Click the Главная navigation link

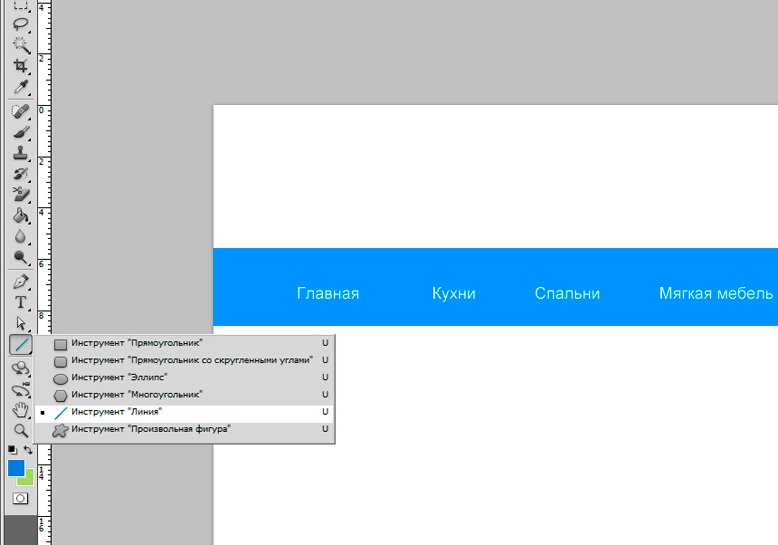click(328, 293)
